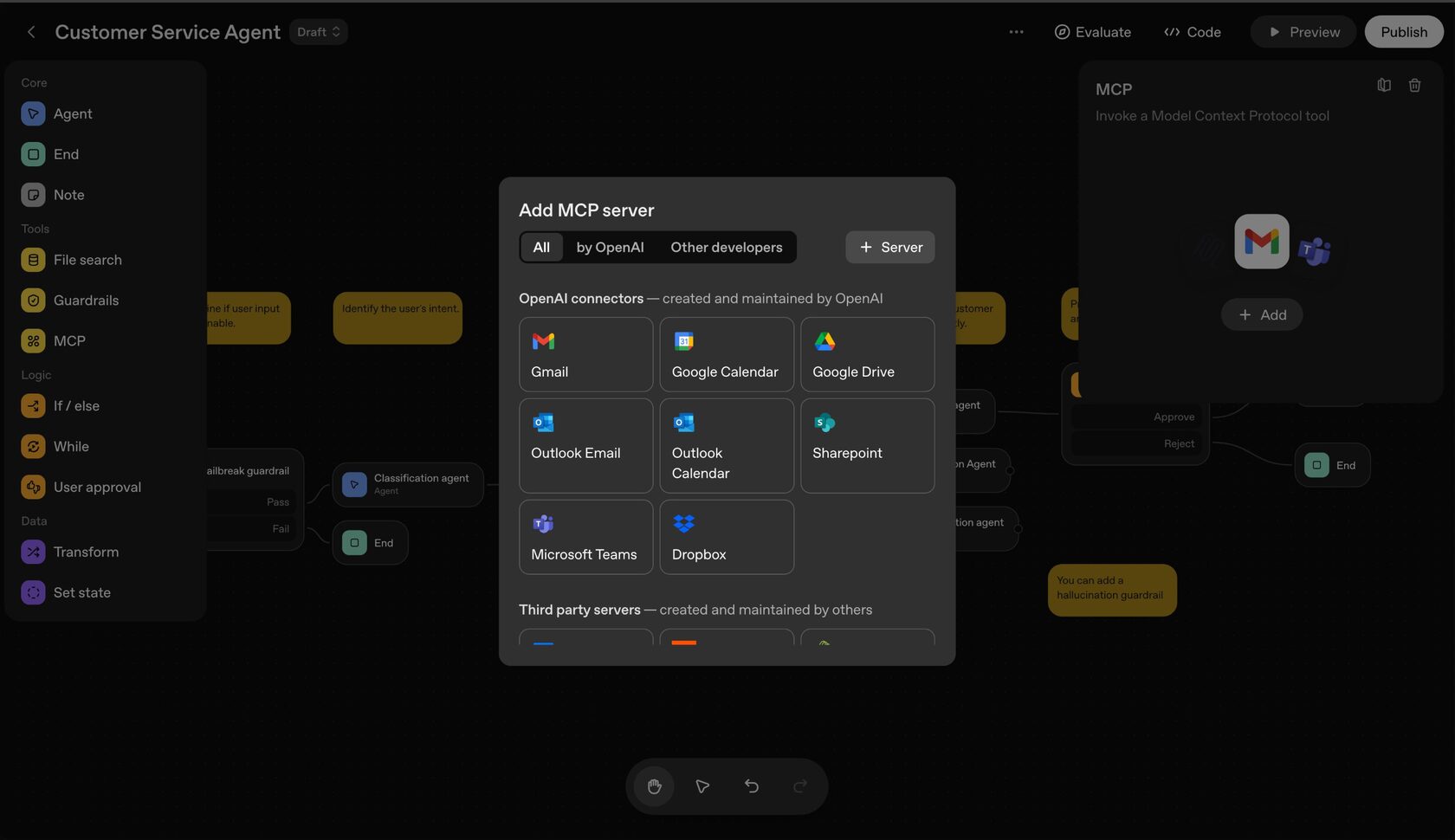Choose the Dropbox connector
1455x840 pixels.
727,537
